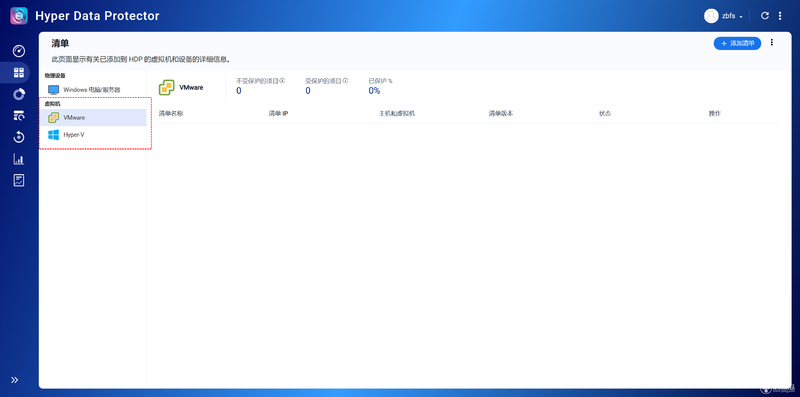Click the 操作 column header

[715, 113]
